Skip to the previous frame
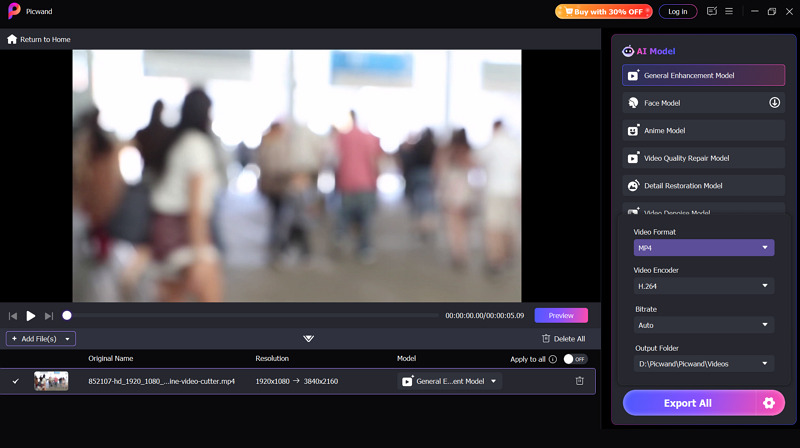 click(13, 315)
